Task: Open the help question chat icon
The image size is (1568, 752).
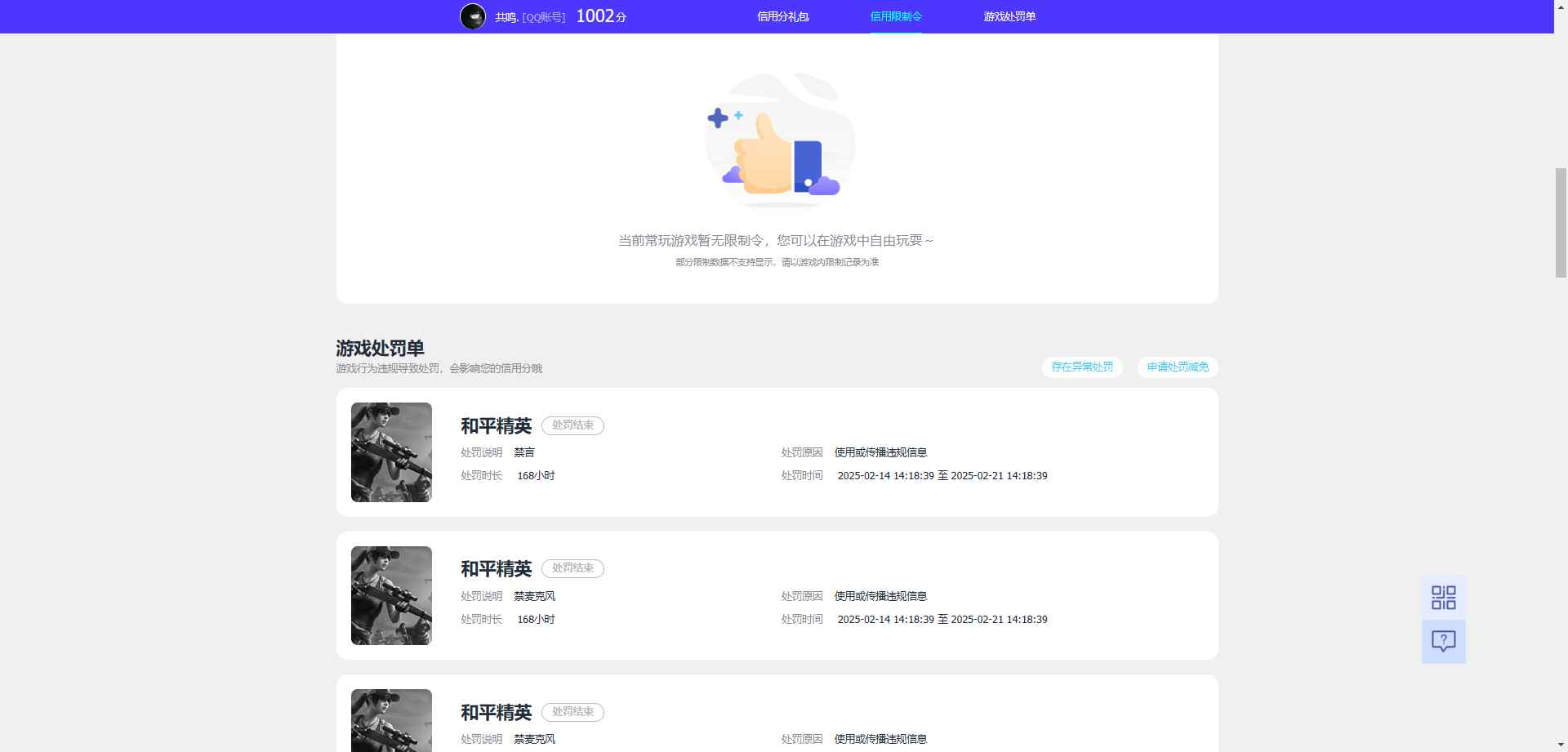Action: (1443, 642)
